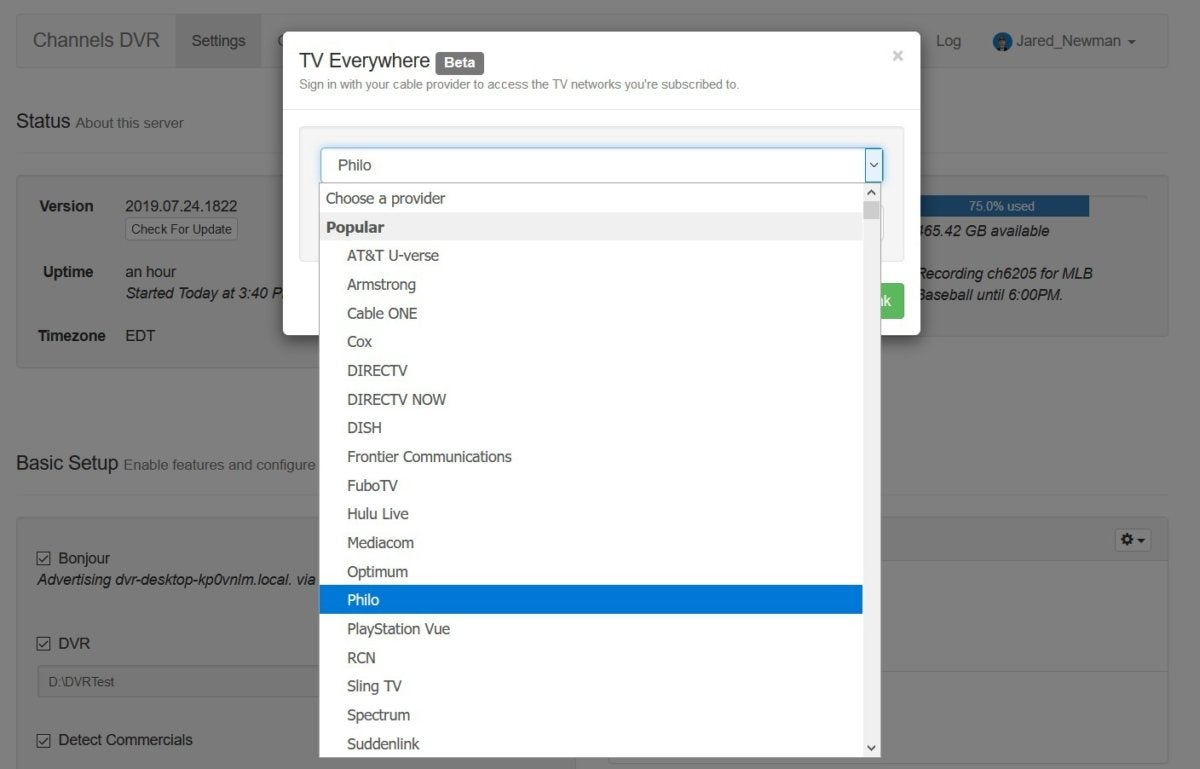This screenshot has width=1200, height=769.
Task: Click the Check For Update button
Action: [182, 229]
